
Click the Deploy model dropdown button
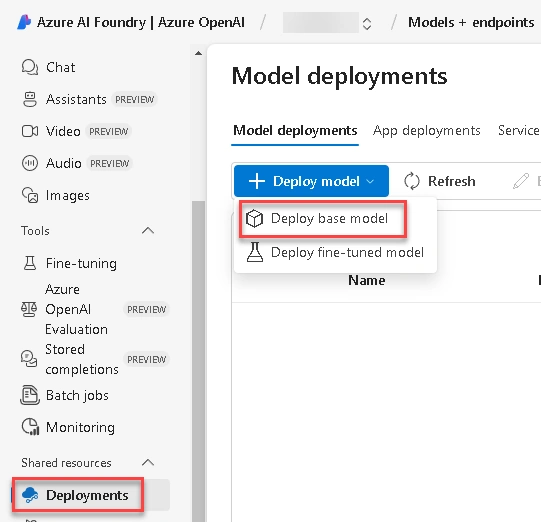point(311,181)
